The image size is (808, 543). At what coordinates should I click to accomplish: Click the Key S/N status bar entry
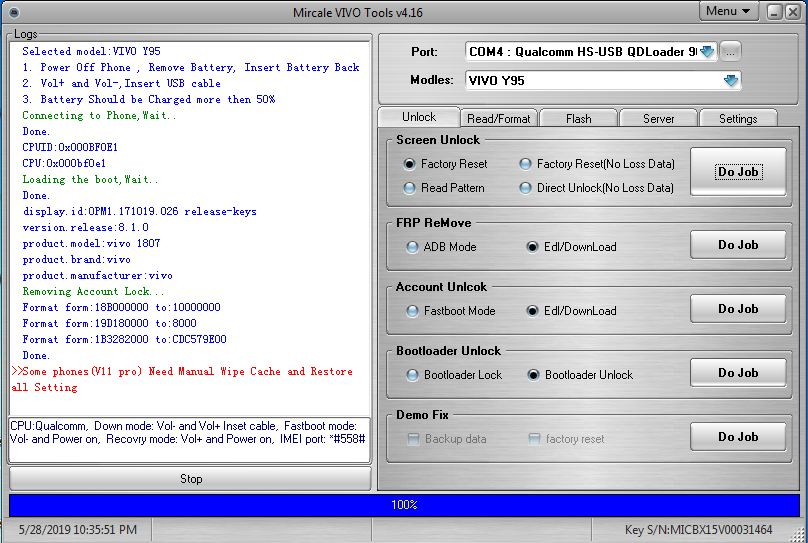(698, 530)
